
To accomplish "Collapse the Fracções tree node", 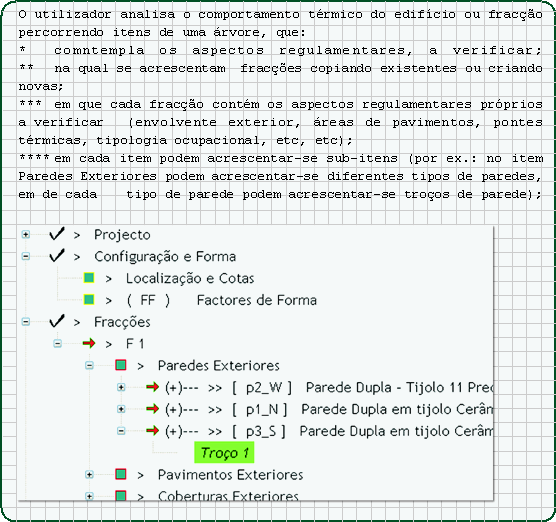I will pyautogui.click(x=26, y=322).
